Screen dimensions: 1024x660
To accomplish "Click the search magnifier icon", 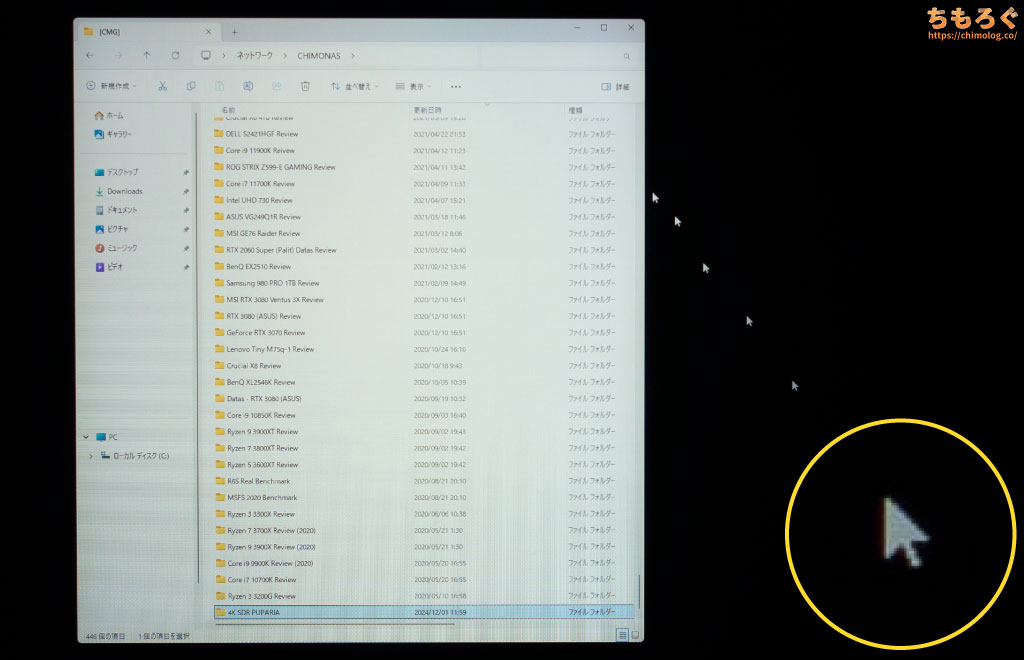I will 627,57.
